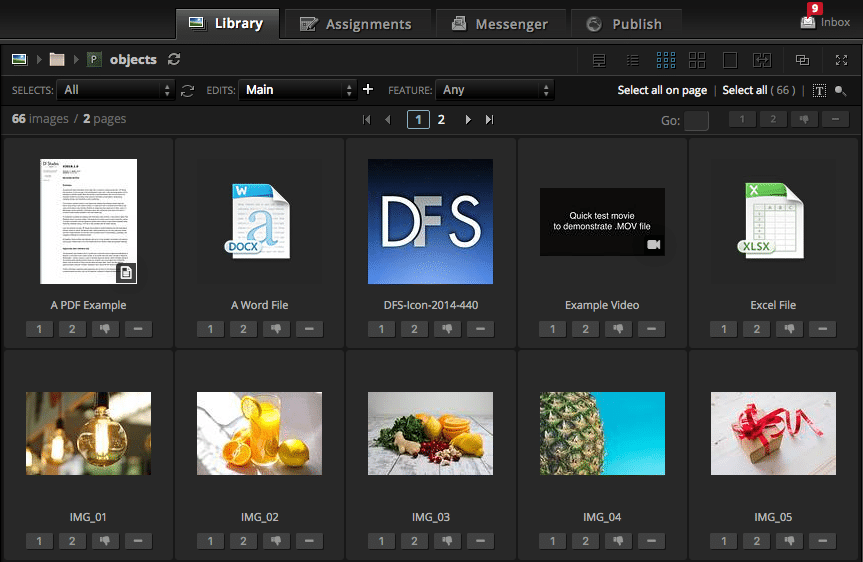Open the Inbox with 9 notifications
The width and height of the screenshot is (863, 562).
pyautogui.click(x=824, y=22)
